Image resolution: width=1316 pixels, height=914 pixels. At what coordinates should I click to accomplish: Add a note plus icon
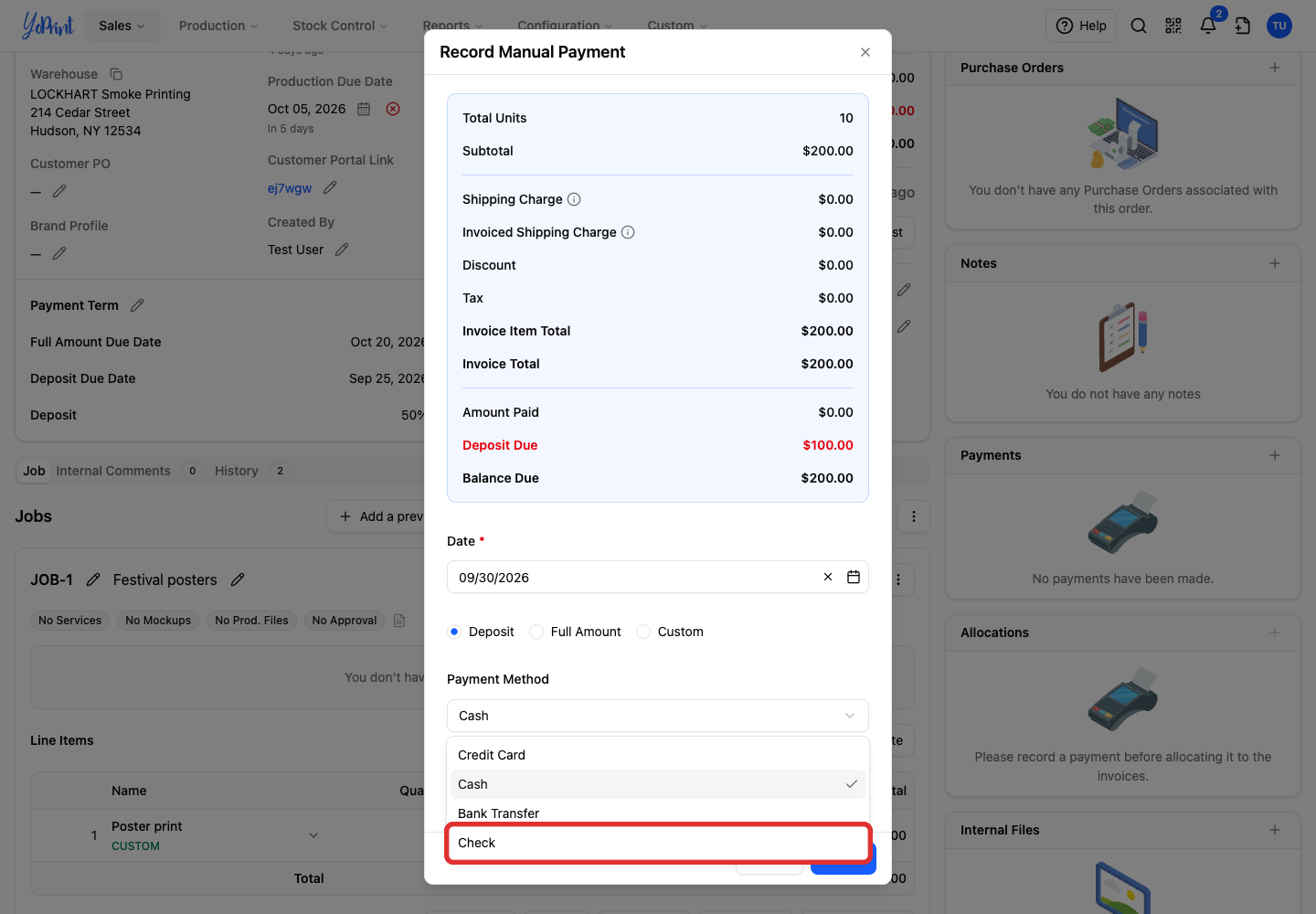pyautogui.click(x=1275, y=263)
